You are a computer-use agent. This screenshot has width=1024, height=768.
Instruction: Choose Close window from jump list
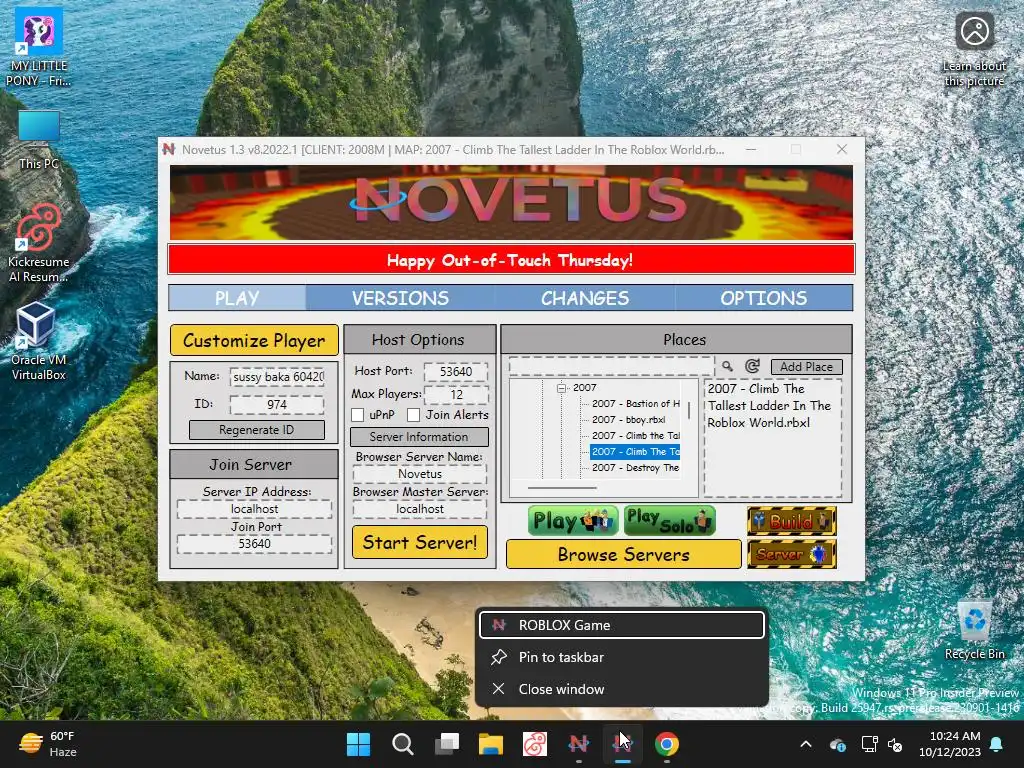[x=622, y=689]
